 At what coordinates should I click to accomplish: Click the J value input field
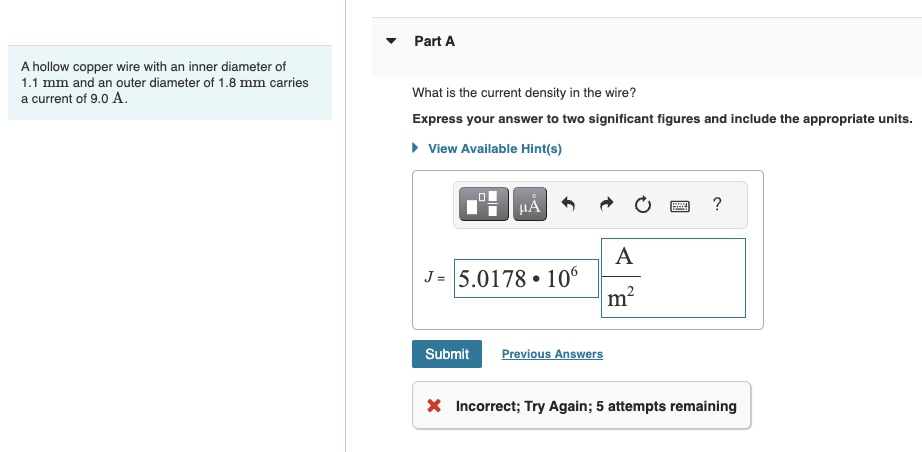526,278
